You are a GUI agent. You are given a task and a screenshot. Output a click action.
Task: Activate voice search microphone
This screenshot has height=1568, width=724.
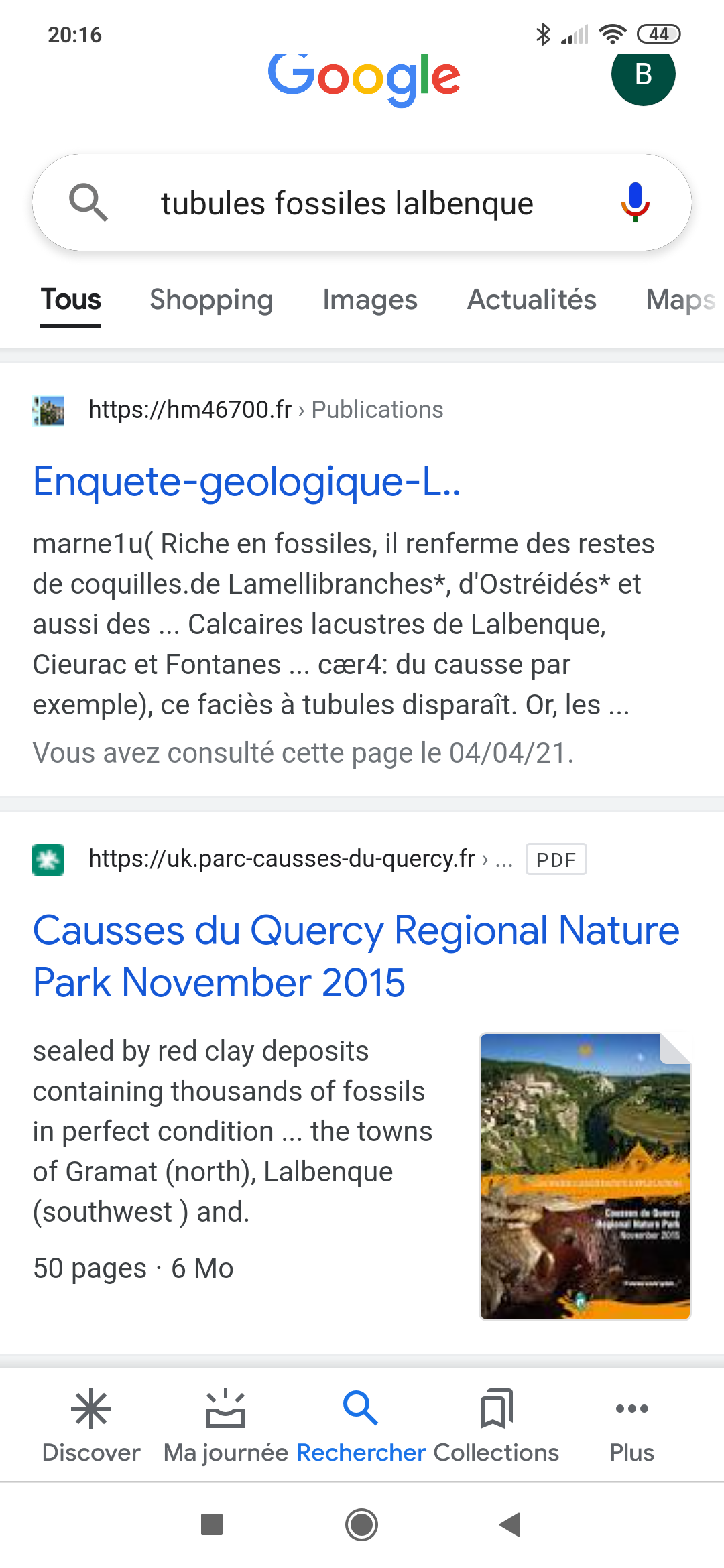point(635,202)
